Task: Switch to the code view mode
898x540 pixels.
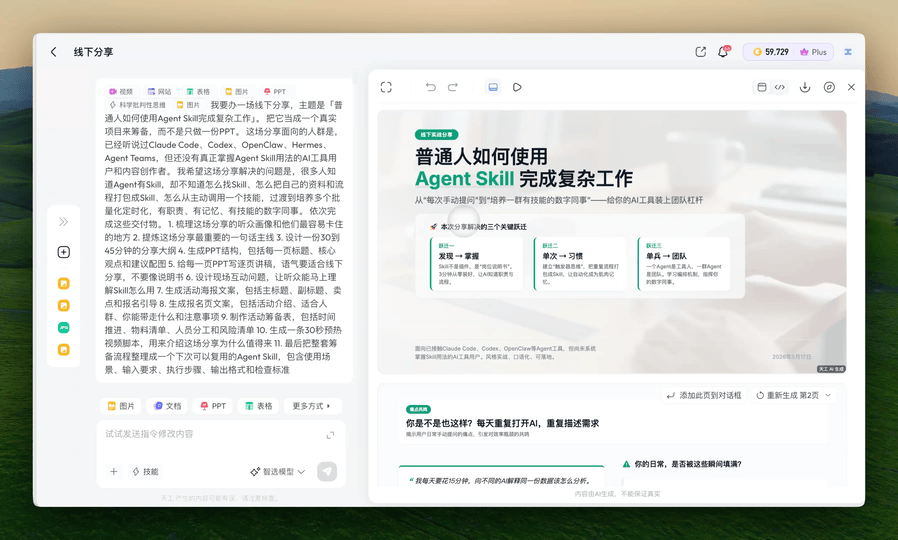Action: [x=779, y=87]
